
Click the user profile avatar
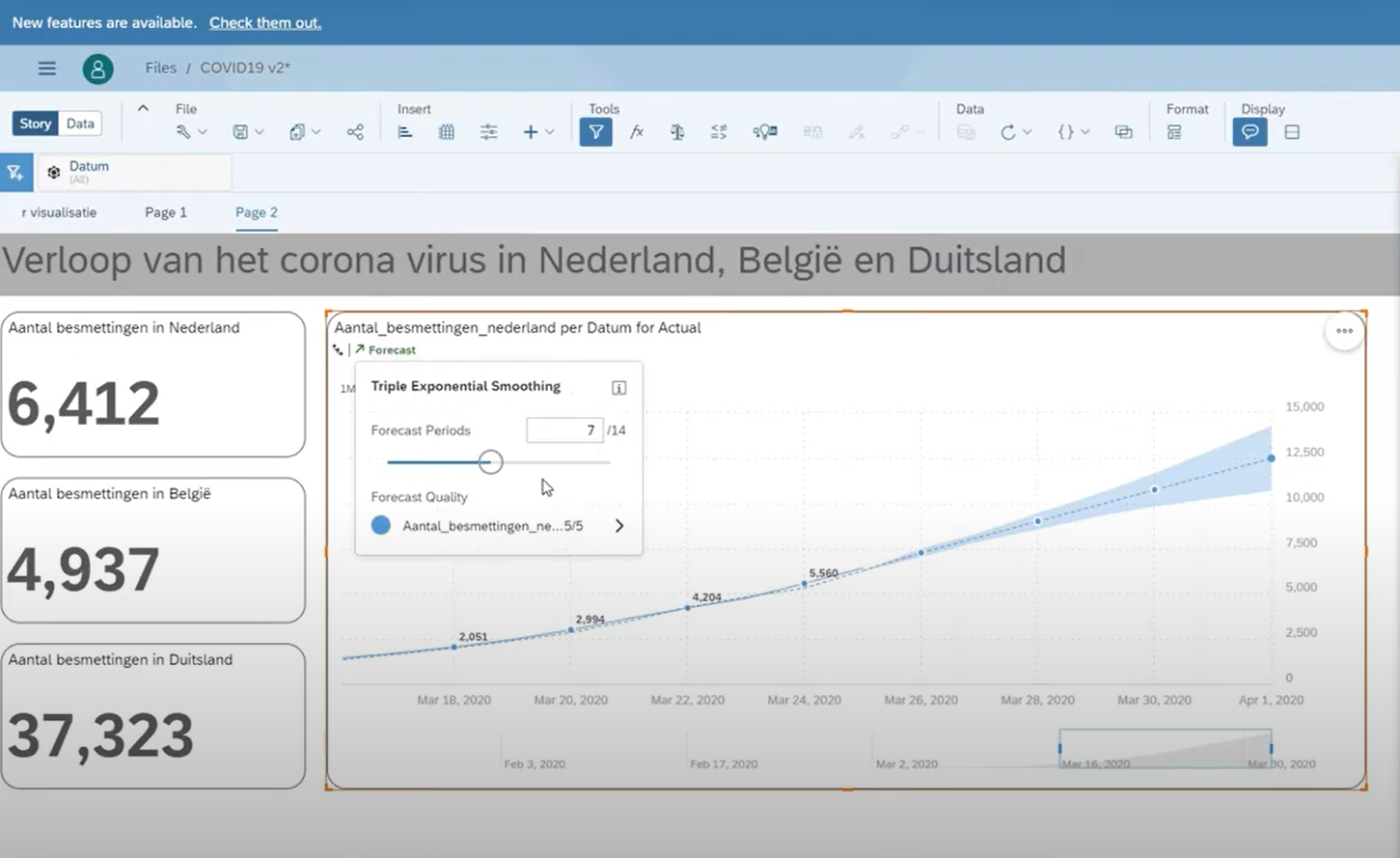[97, 69]
